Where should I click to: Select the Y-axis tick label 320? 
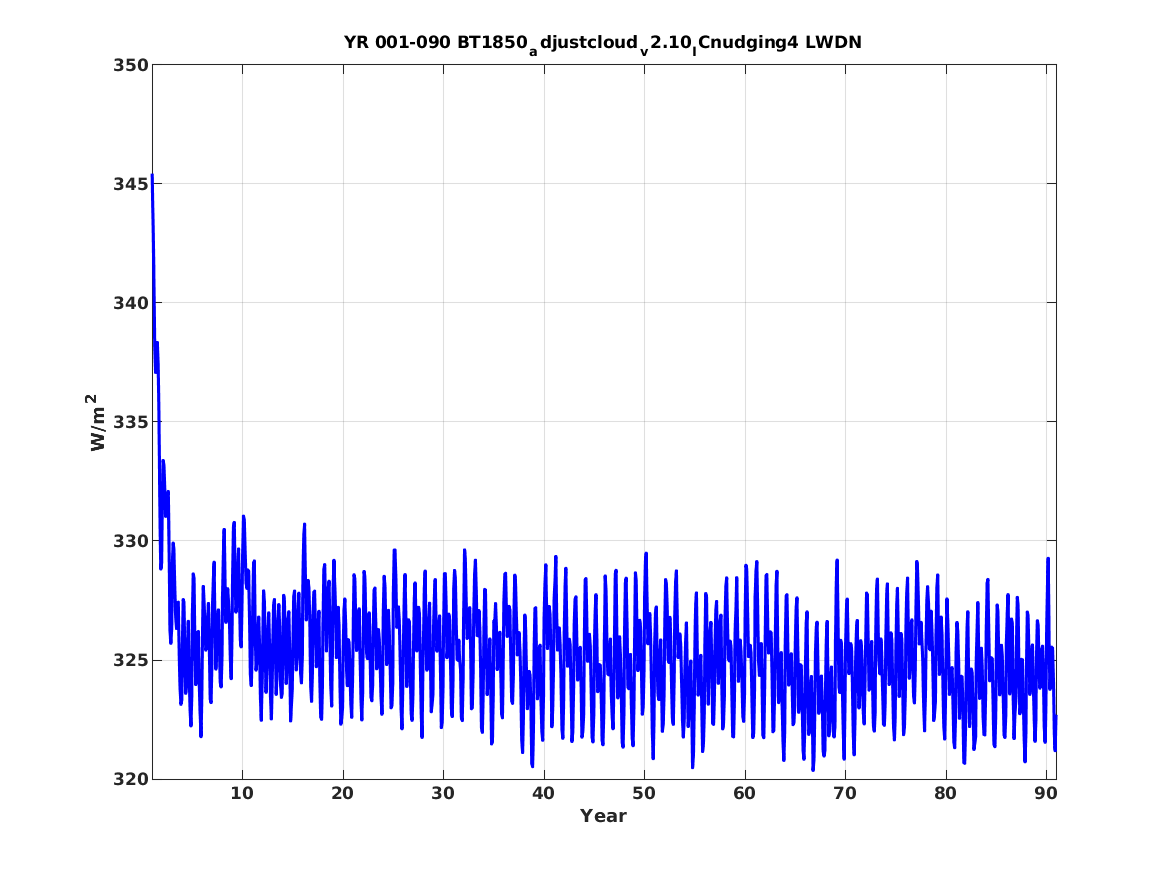130,779
